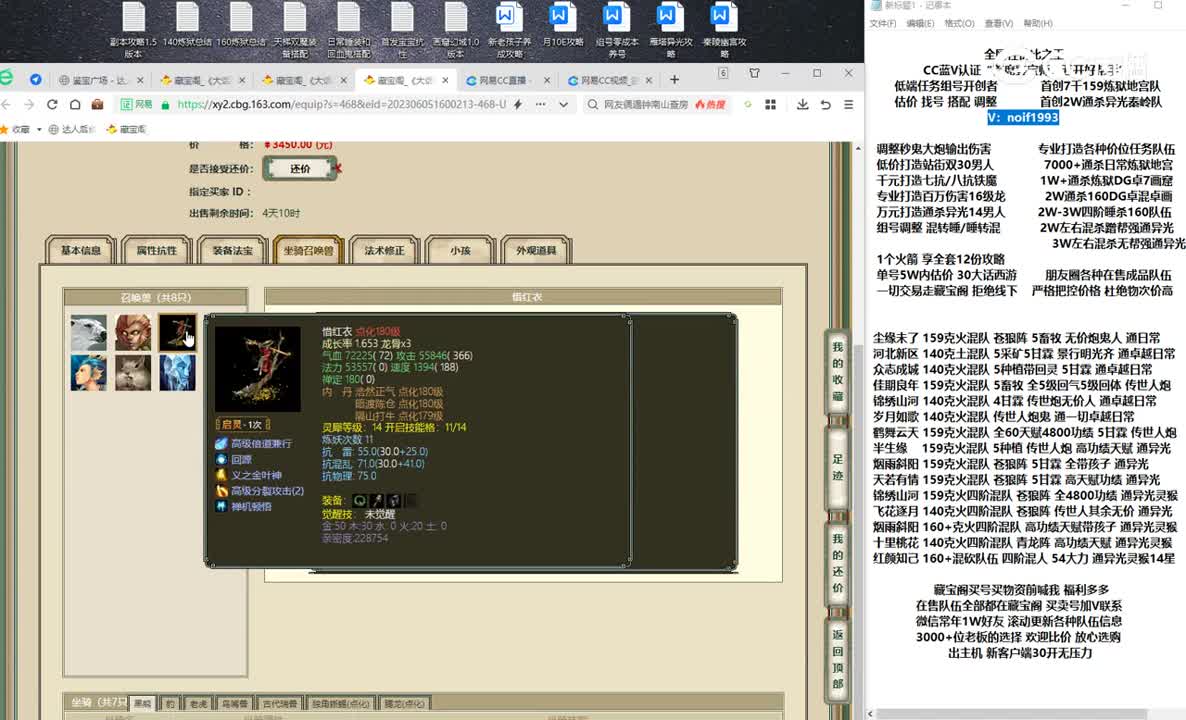Open the brown briefcase icon in the toolbar
Viewport: 1186px width, 720px height.
(x=98, y=104)
